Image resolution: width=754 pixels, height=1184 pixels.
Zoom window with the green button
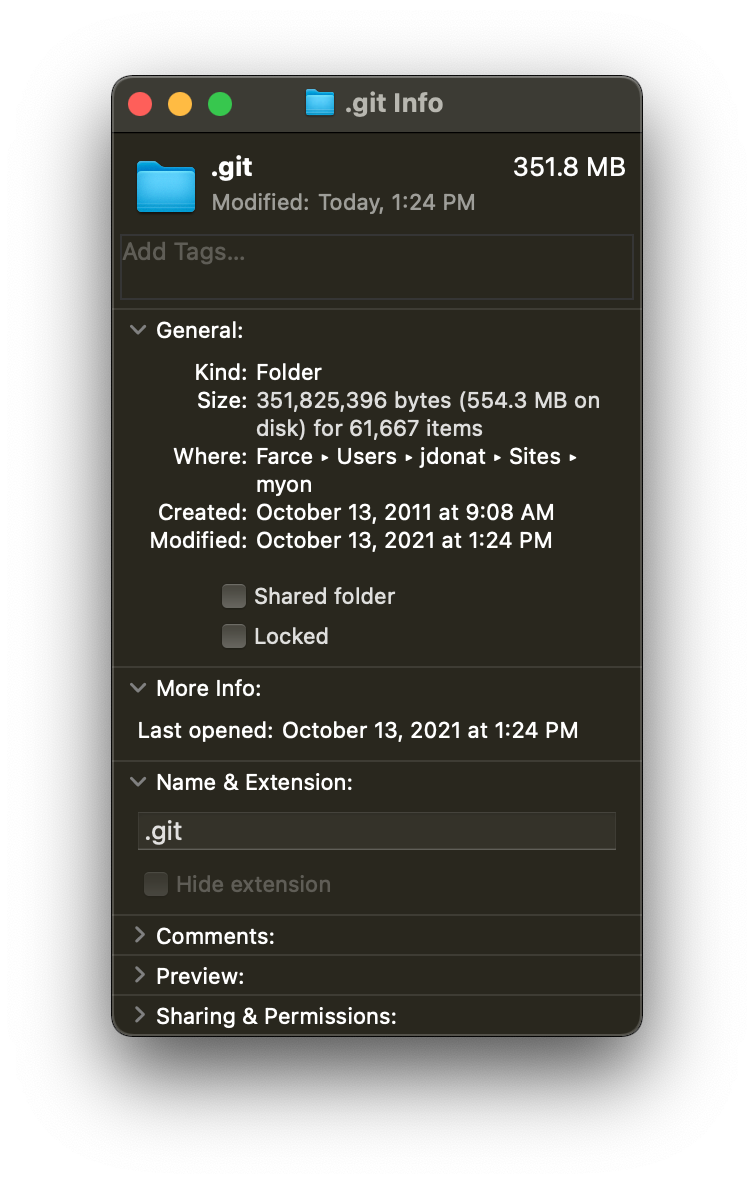(220, 103)
